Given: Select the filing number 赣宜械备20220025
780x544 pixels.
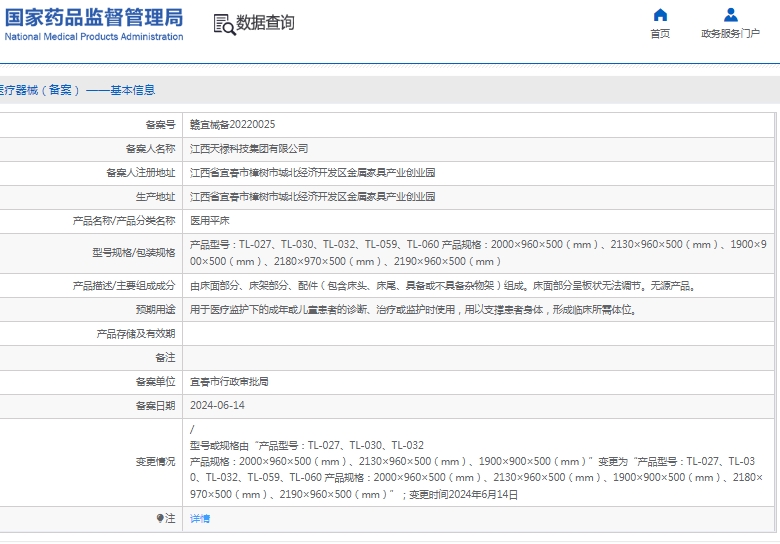Looking at the screenshot, I should point(232,124).
